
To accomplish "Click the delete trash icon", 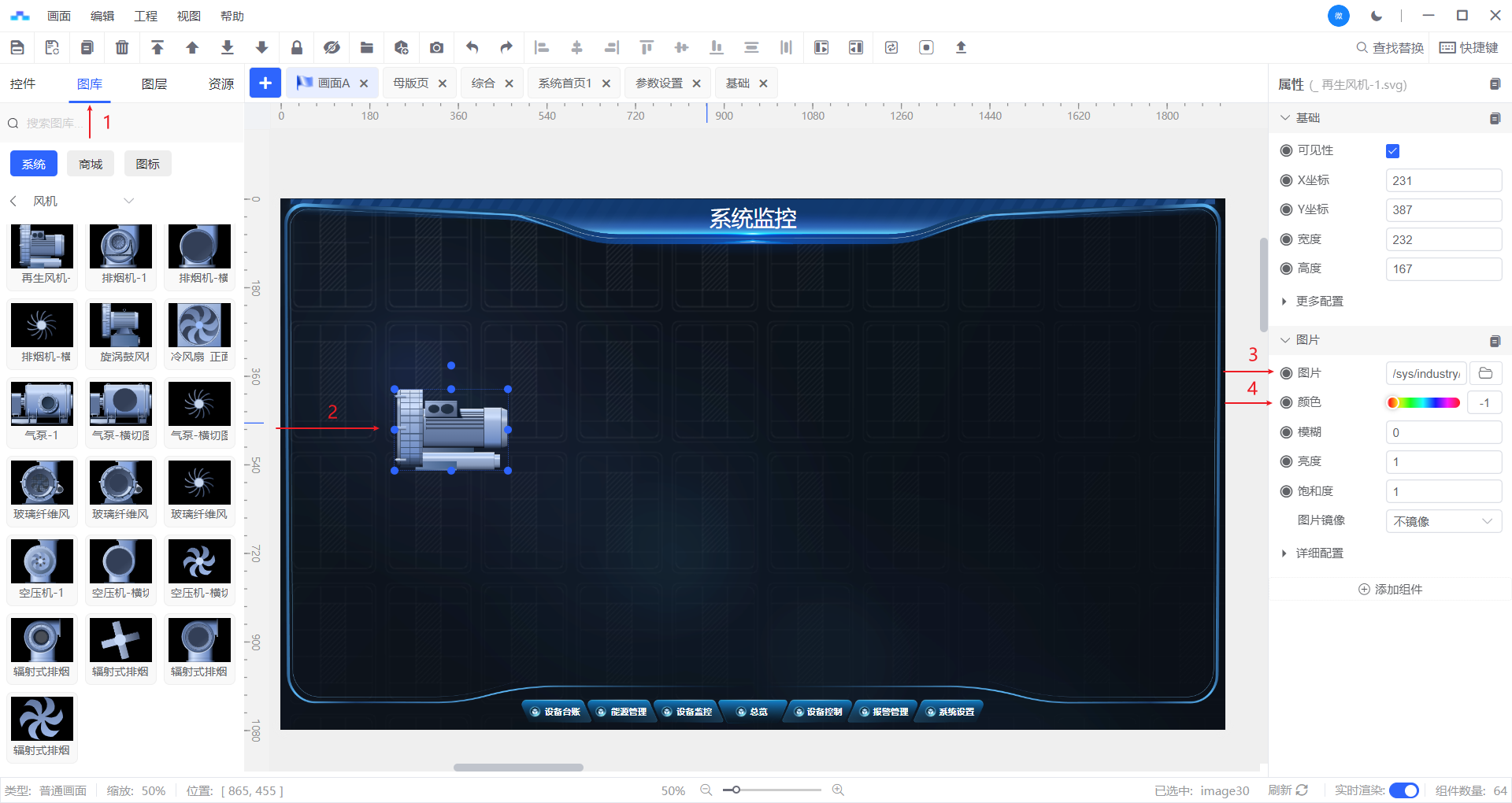I will pyautogui.click(x=122, y=48).
